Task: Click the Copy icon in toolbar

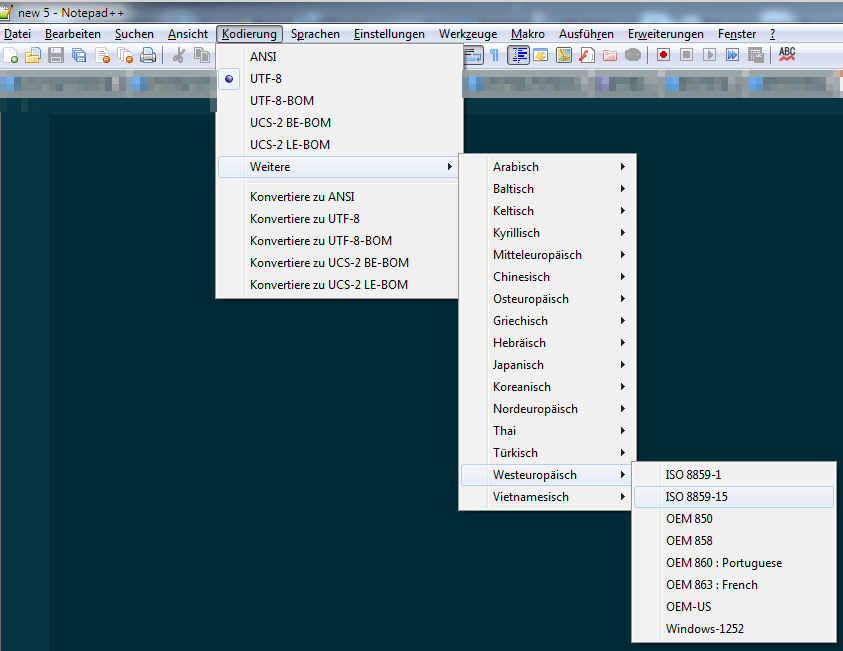Action: click(x=202, y=55)
